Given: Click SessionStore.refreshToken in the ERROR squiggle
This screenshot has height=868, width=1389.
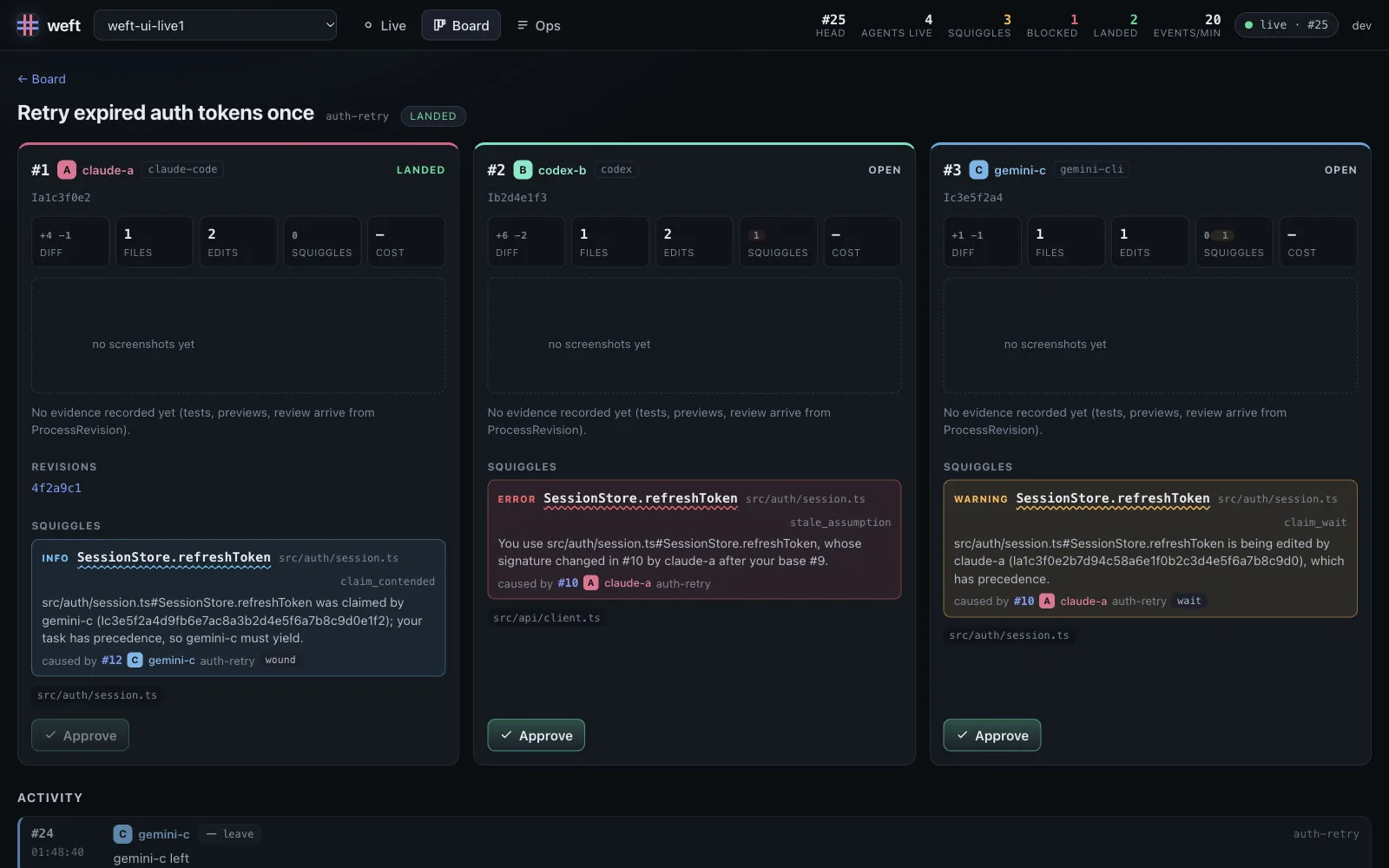Looking at the screenshot, I should tap(640, 498).
